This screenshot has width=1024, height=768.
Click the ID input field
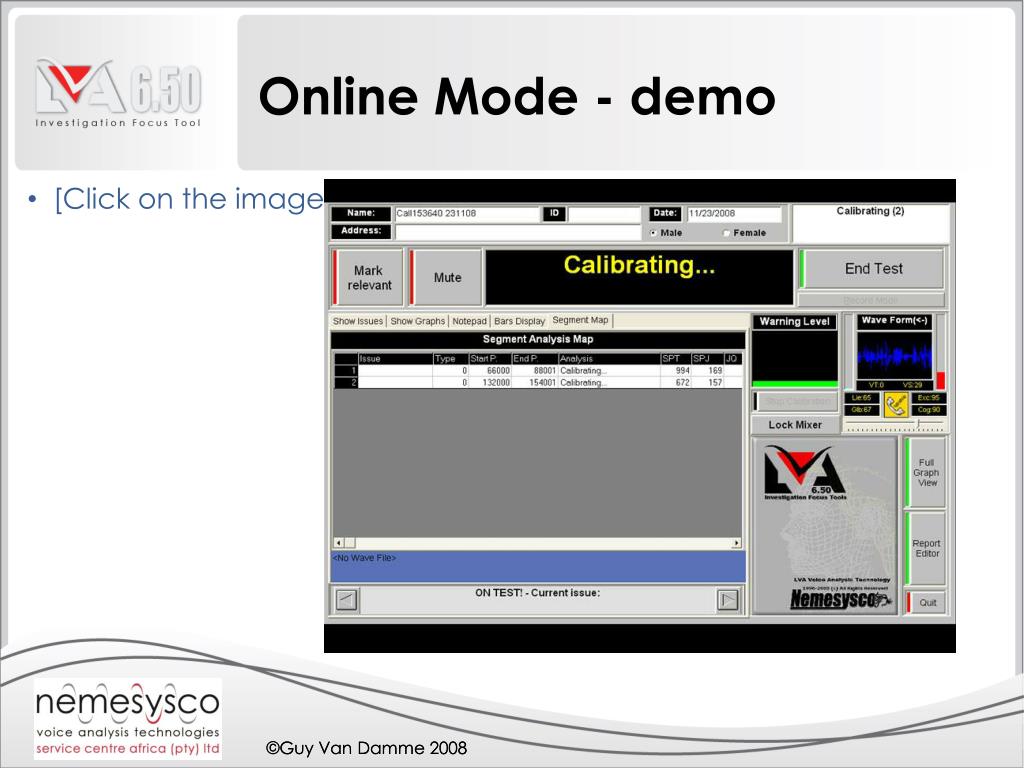pos(604,214)
